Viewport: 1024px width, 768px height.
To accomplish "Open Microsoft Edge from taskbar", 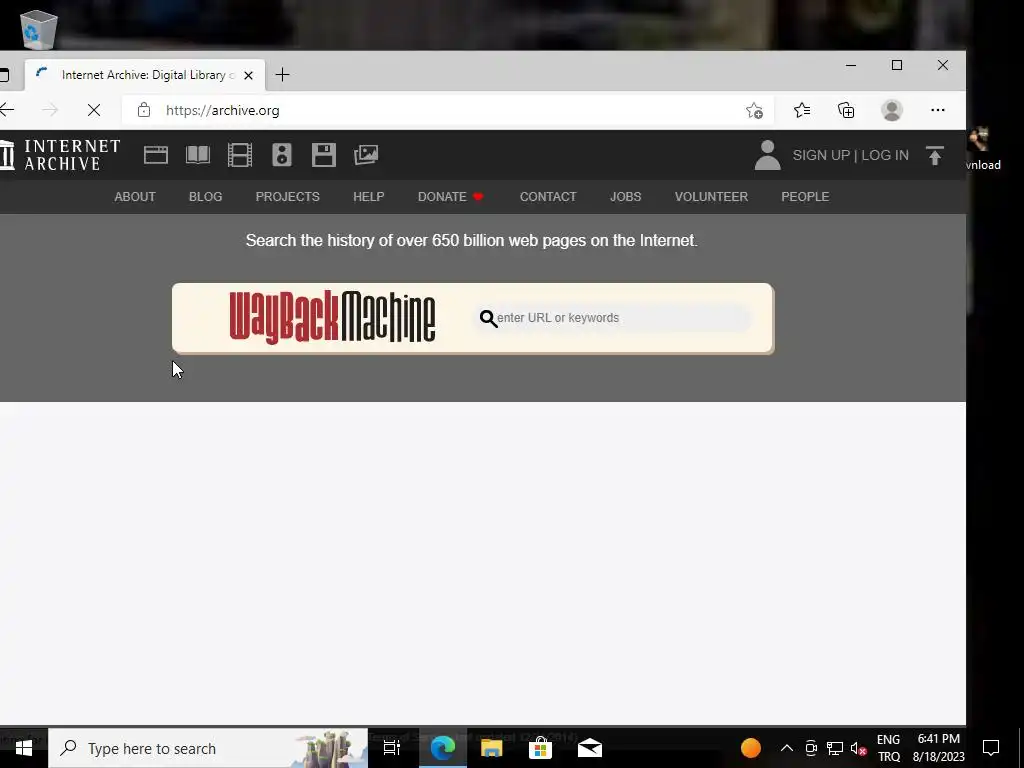I will (442, 748).
